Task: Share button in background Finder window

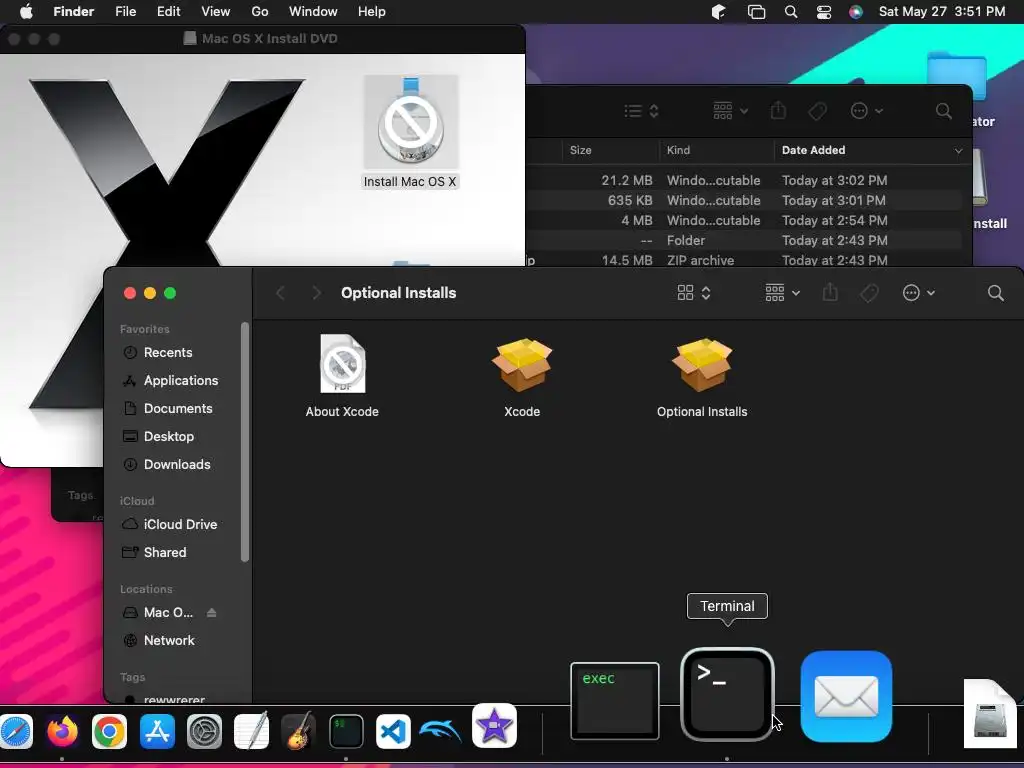Action: (778, 110)
